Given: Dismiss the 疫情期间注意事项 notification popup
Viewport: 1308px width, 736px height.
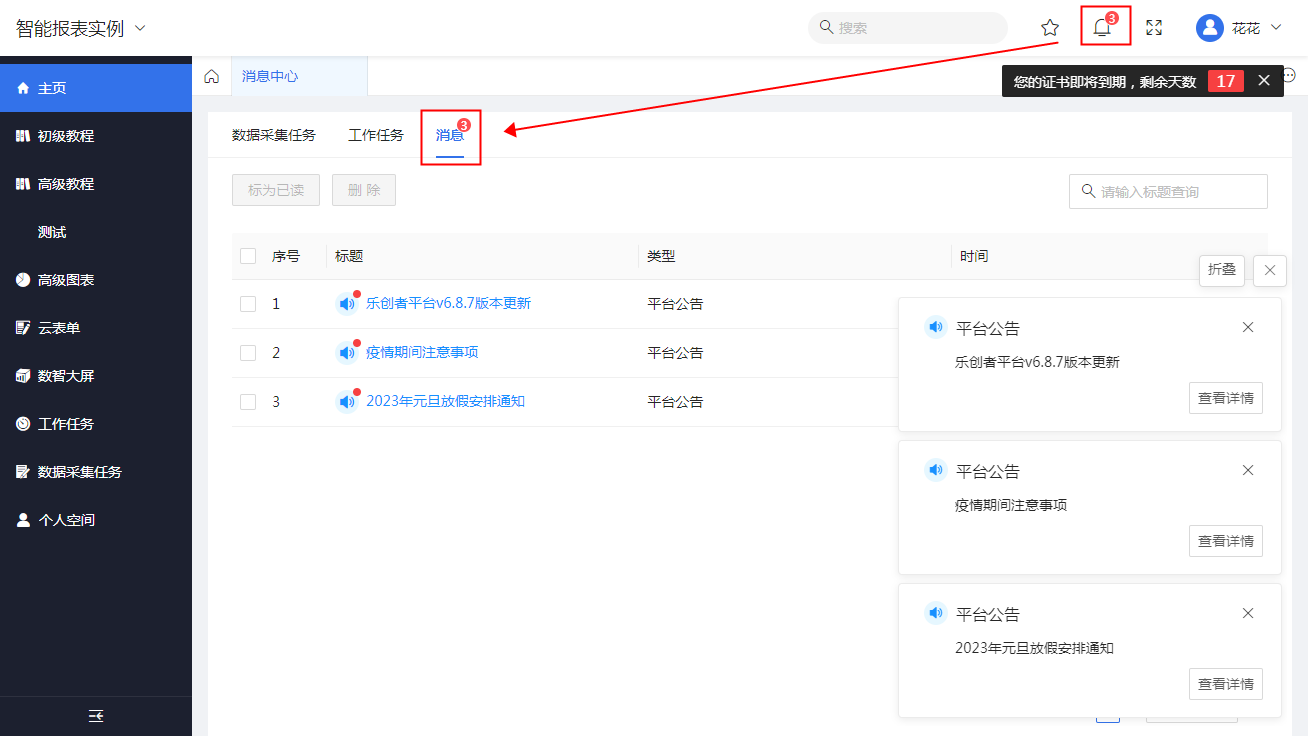Looking at the screenshot, I should point(1247,470).
